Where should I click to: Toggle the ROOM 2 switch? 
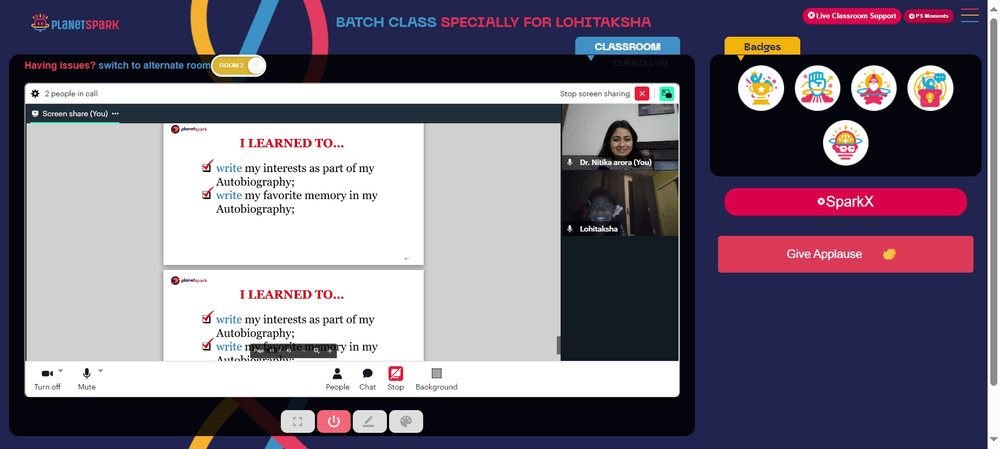point(239,65)
